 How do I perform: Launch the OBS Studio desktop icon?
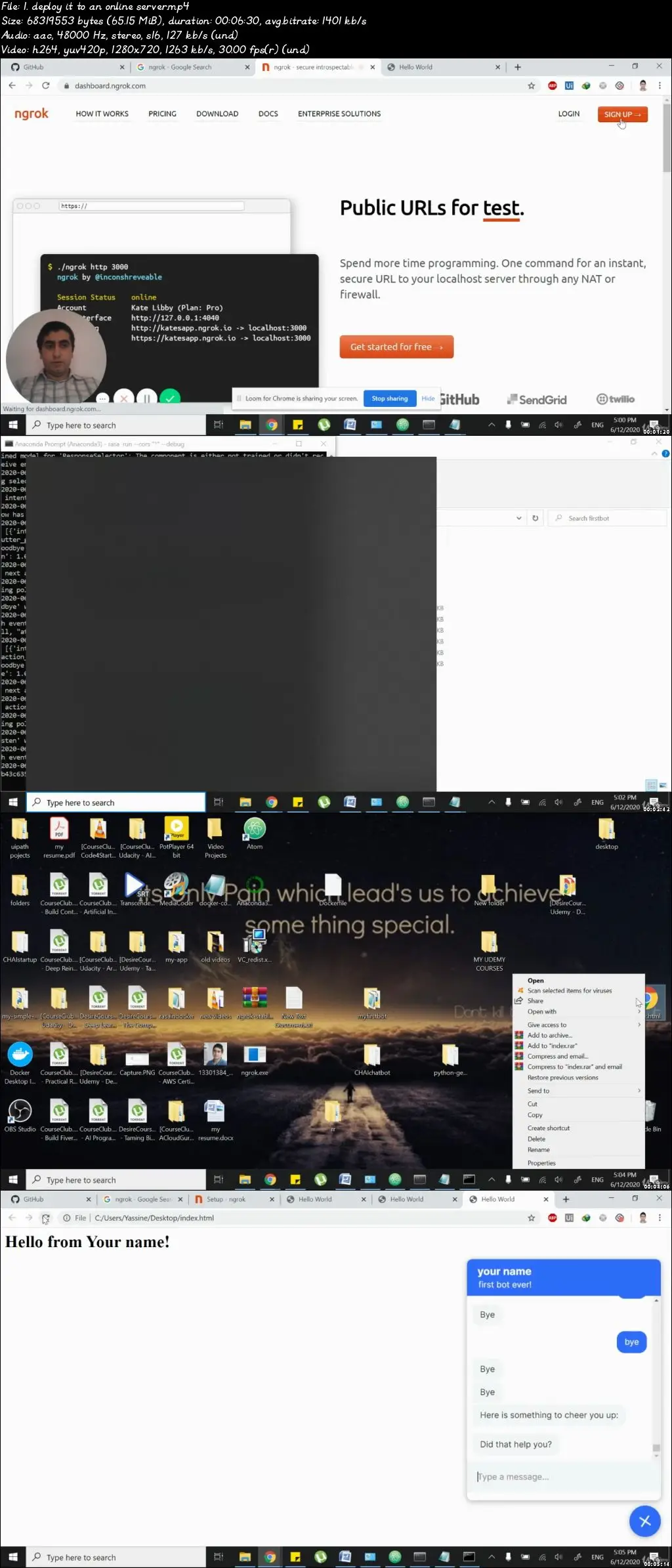(x=20, y=1116)
